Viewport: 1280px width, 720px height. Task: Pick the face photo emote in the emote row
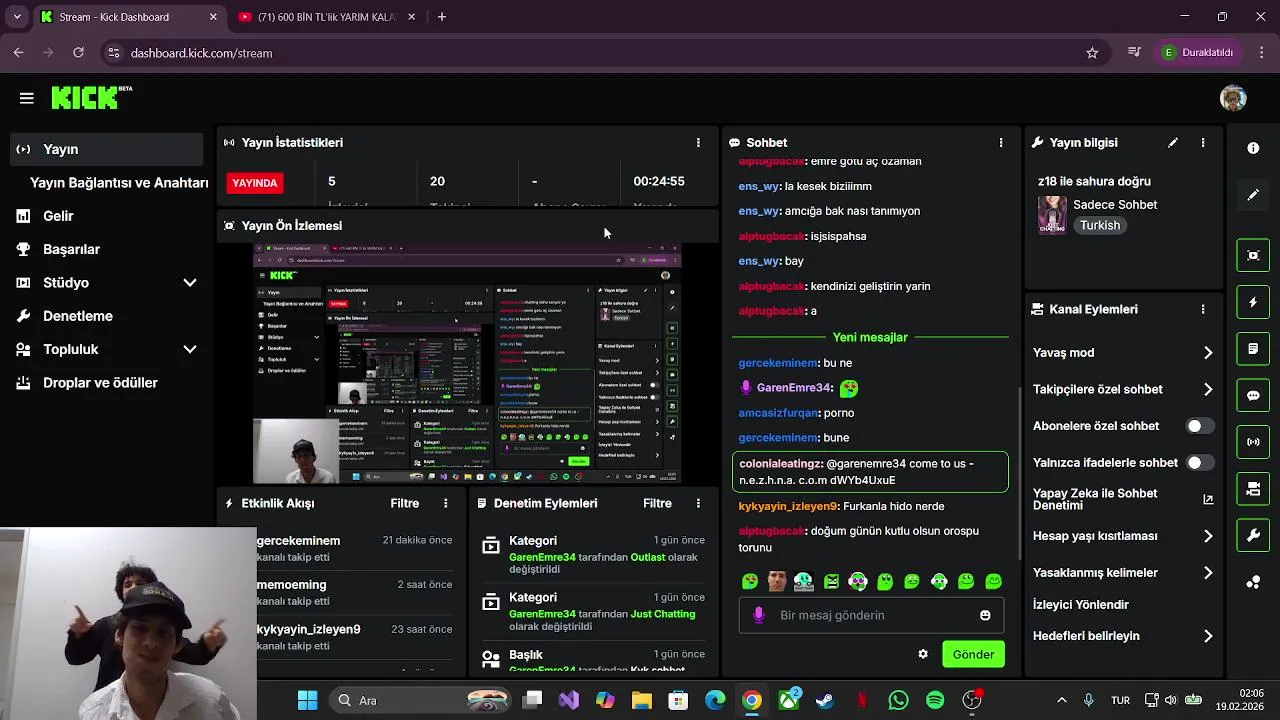(777, 581)
